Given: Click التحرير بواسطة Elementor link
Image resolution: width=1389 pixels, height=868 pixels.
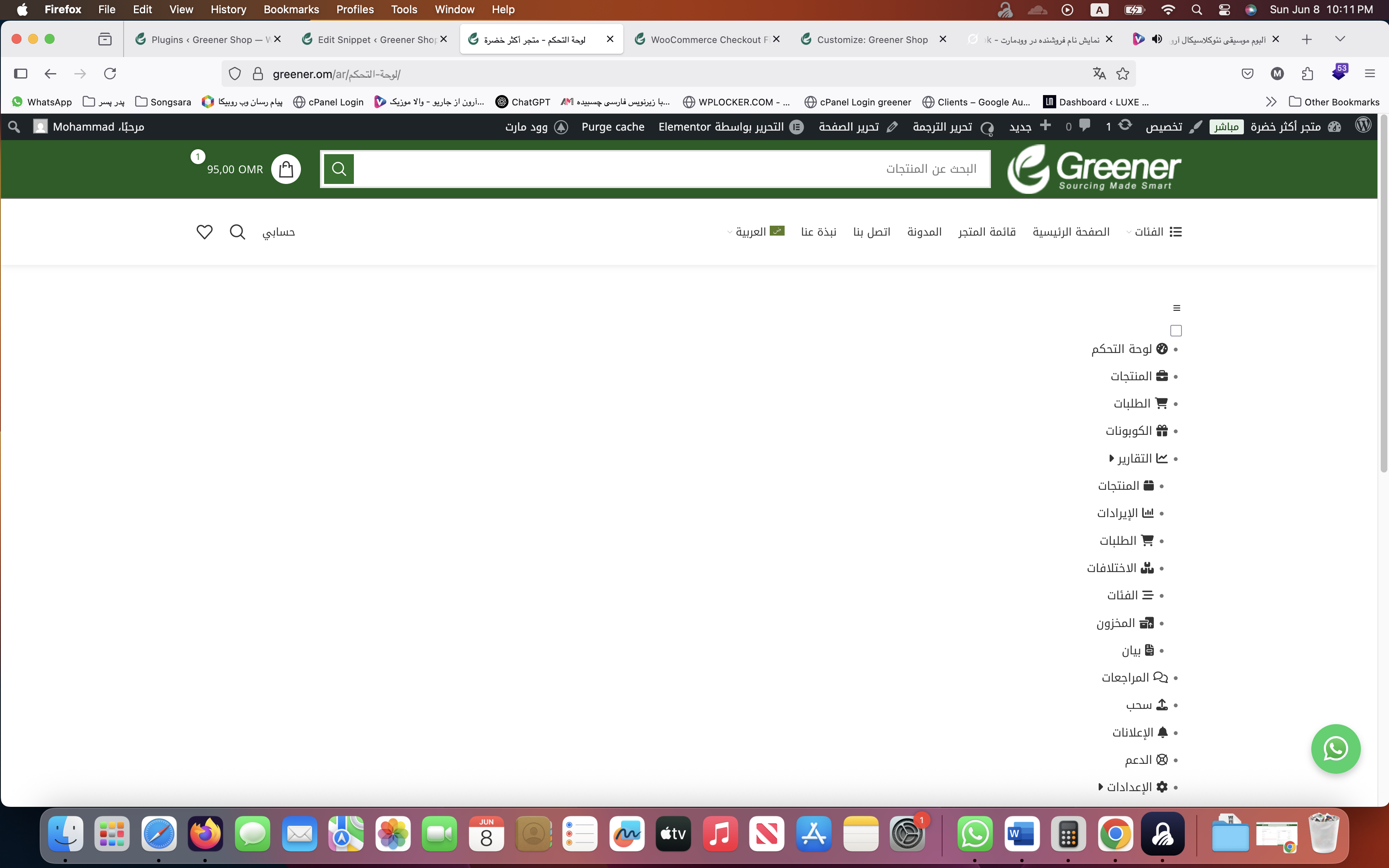Looking at the screenshot, I should pos(730,126).
